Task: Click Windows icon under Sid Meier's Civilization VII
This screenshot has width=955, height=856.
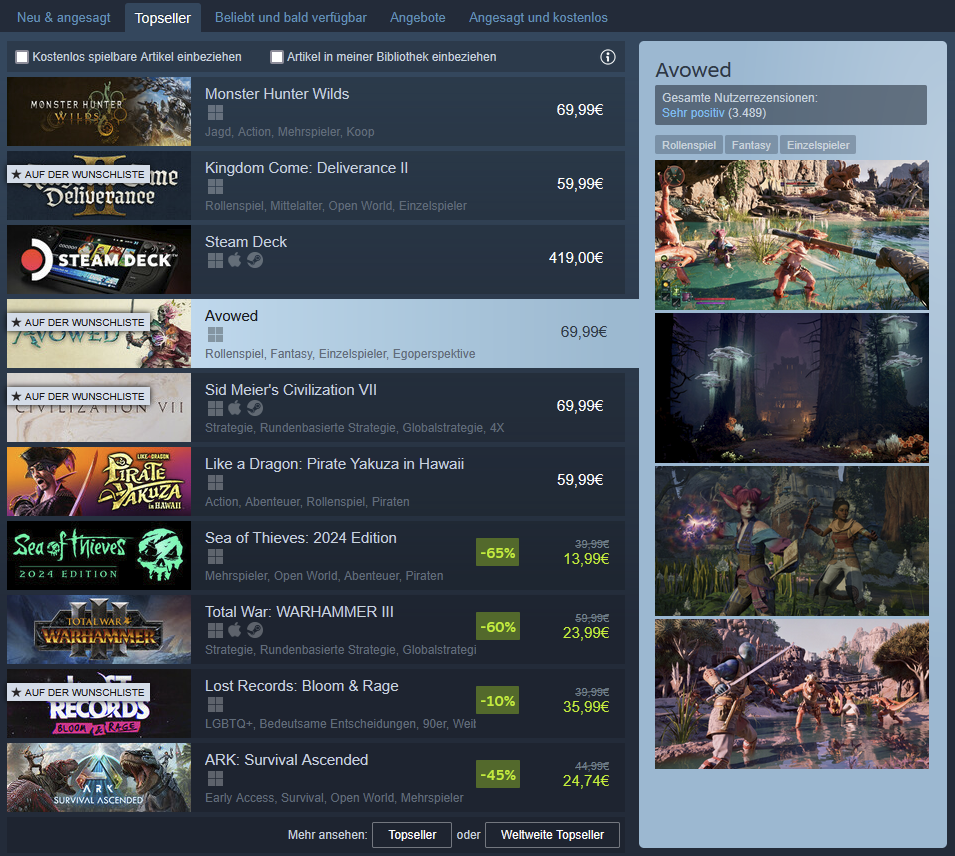Action: 215,408
